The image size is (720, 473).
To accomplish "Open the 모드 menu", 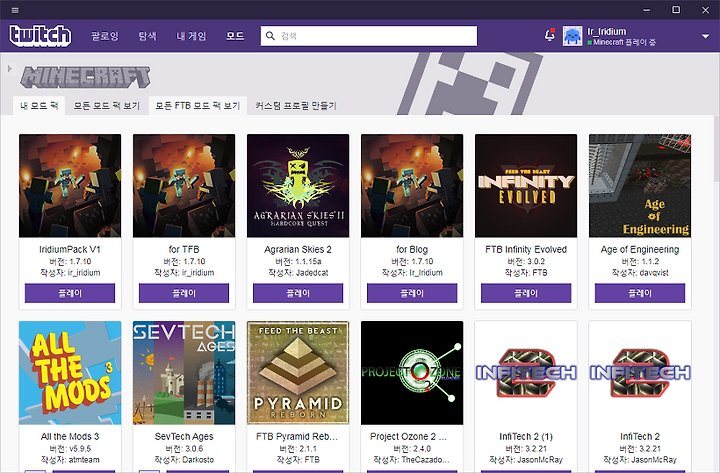I will coord(235,36).
